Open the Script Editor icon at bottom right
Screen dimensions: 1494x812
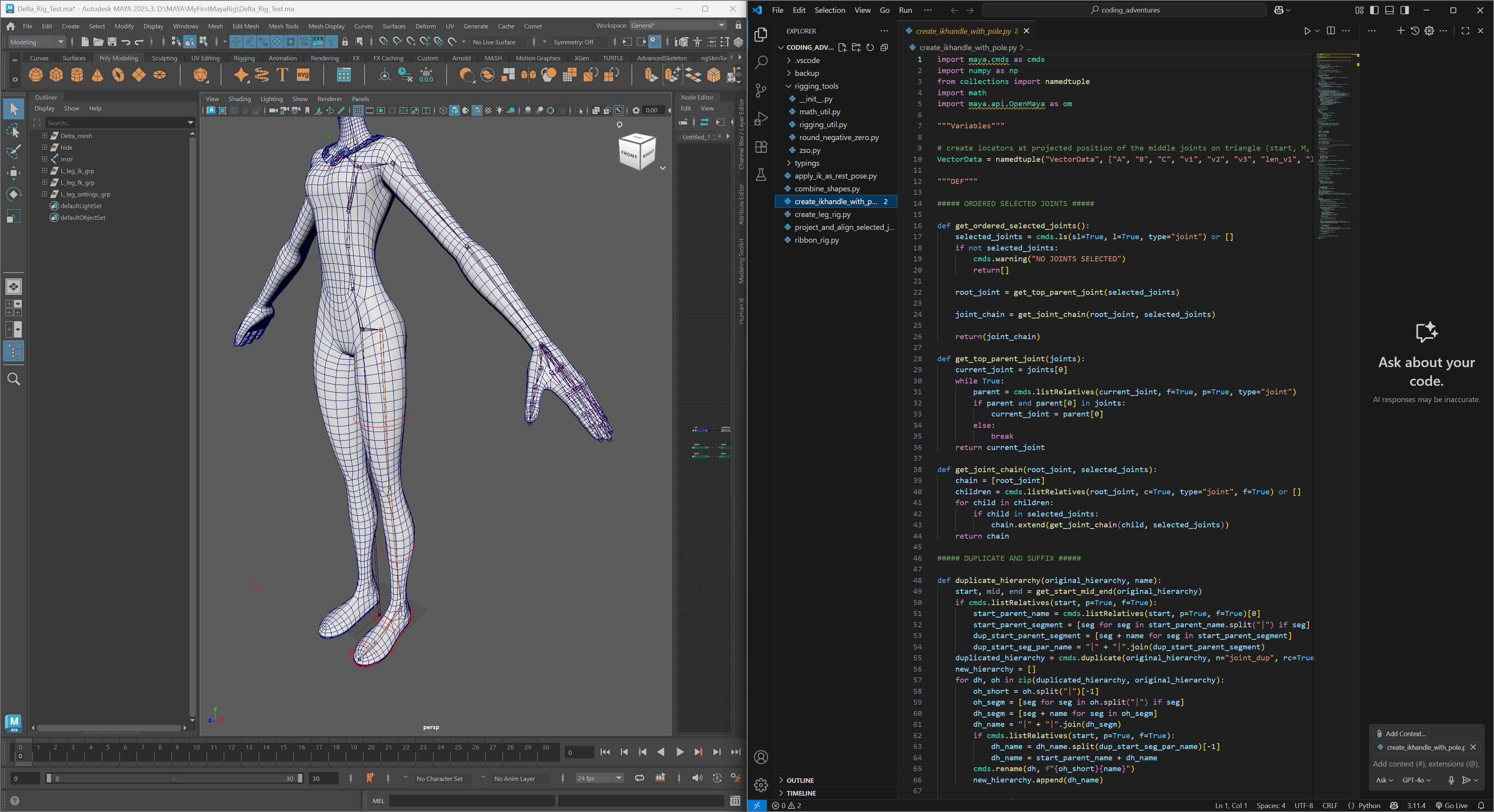pyautogui.click(x=735, y=801)
